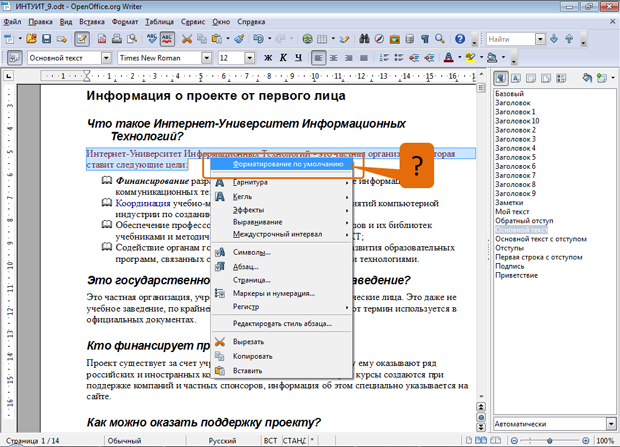Expand Кегль submenu in context menu
This screenshot has height=447, width=620.
point(282,197)
